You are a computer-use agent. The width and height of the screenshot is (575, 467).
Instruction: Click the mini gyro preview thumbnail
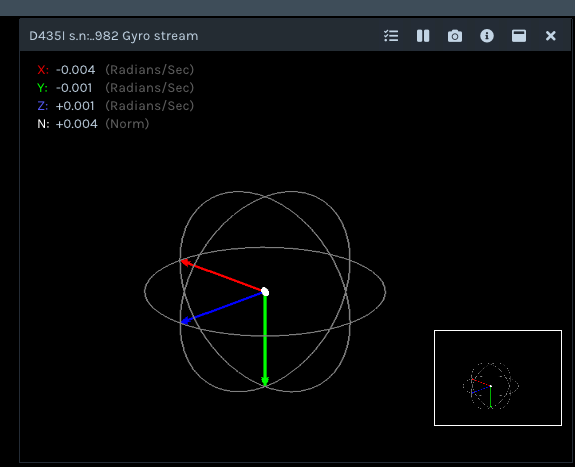point(498,378)
